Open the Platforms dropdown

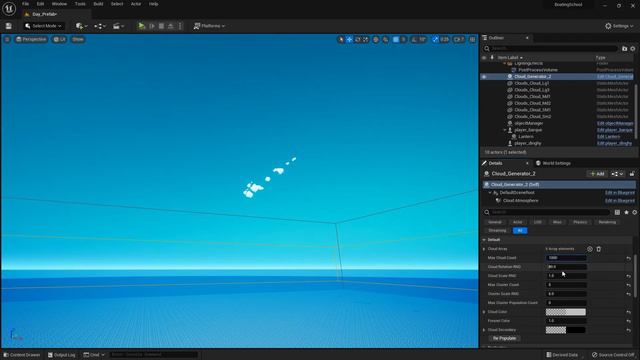(x=209, y=26)
